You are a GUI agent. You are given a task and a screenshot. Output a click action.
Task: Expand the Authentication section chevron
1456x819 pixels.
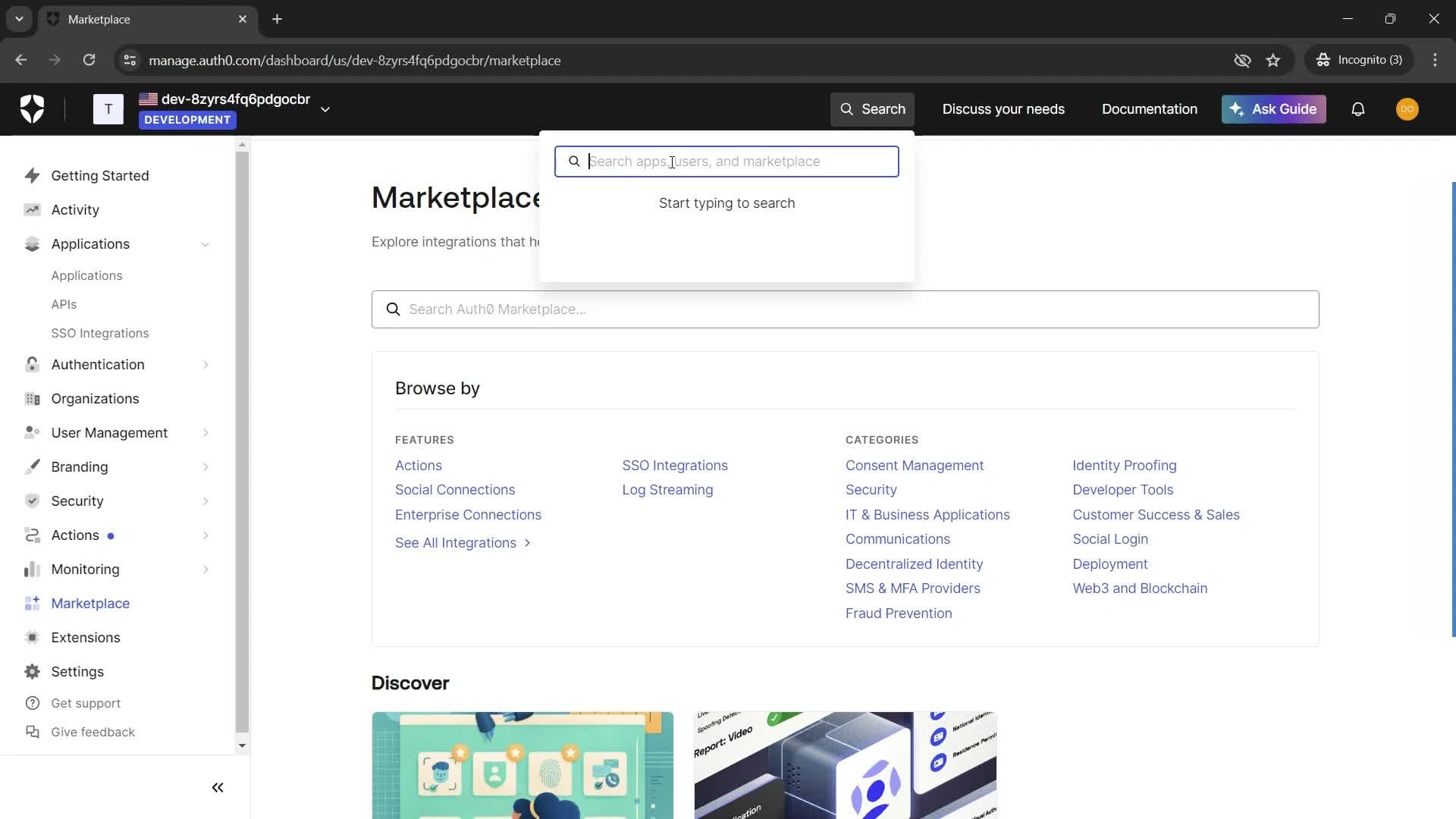(x=206, y=365)
